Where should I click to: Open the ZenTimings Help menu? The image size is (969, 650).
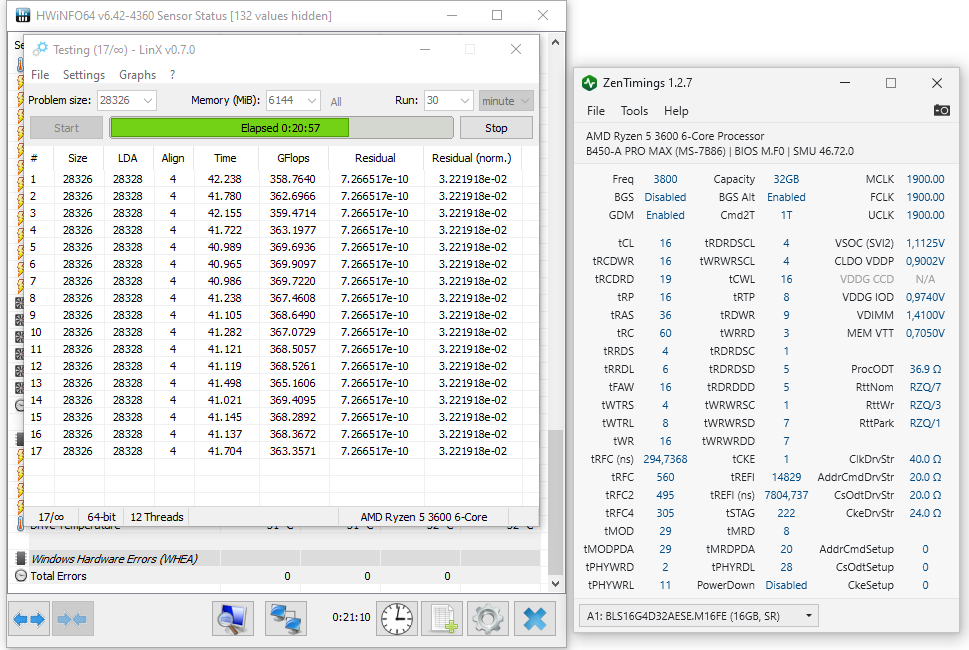click(x=676, y=111)
